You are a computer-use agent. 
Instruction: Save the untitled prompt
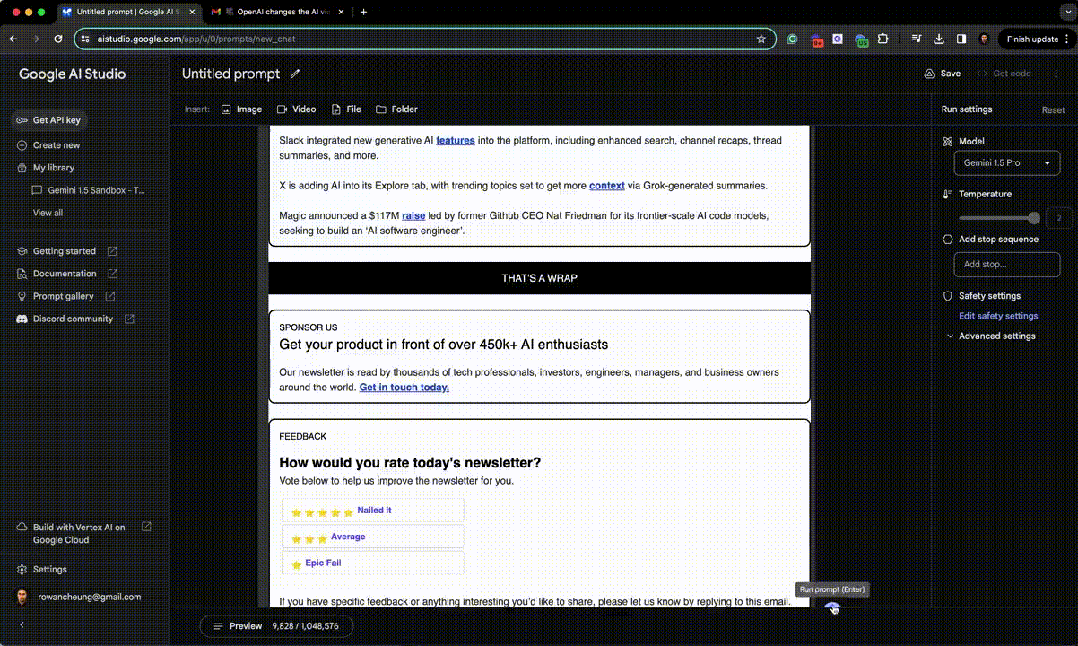click(942, 74)
